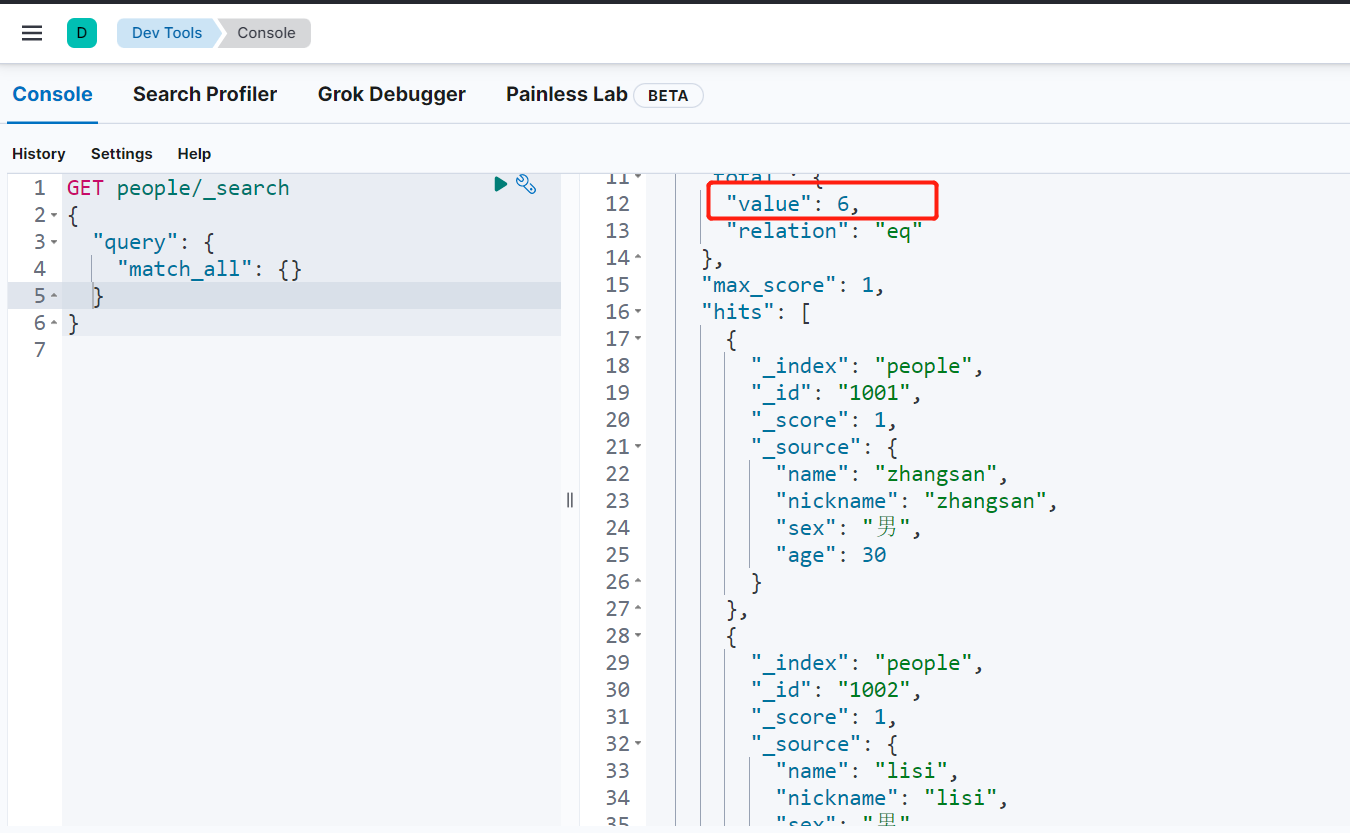Send the request with the play icon

click(x=501, y=184)
